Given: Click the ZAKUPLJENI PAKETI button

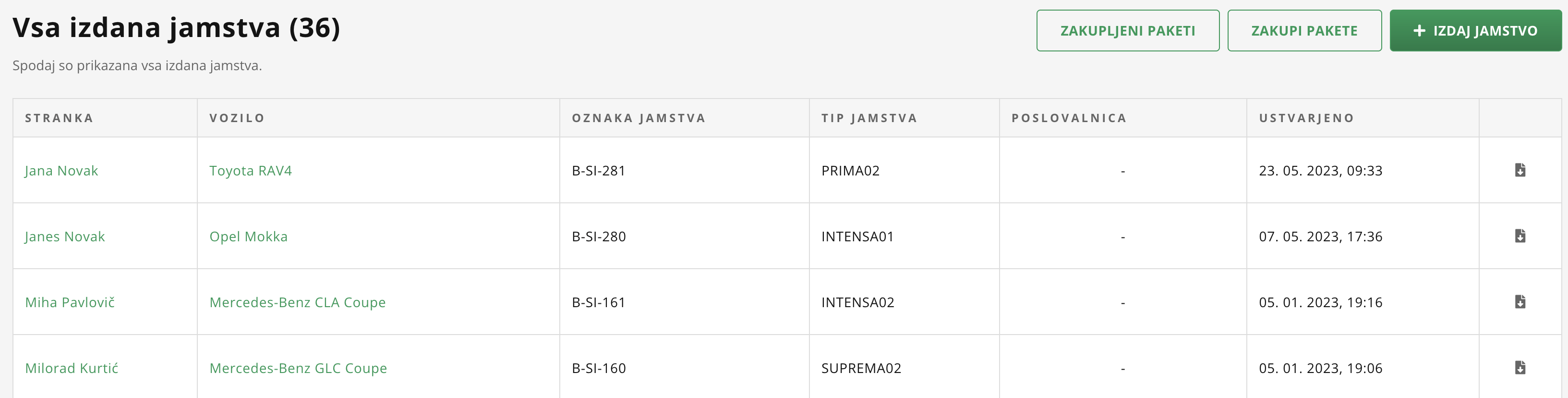Looking at the screenshot, I should click(x=1128, y=30).
